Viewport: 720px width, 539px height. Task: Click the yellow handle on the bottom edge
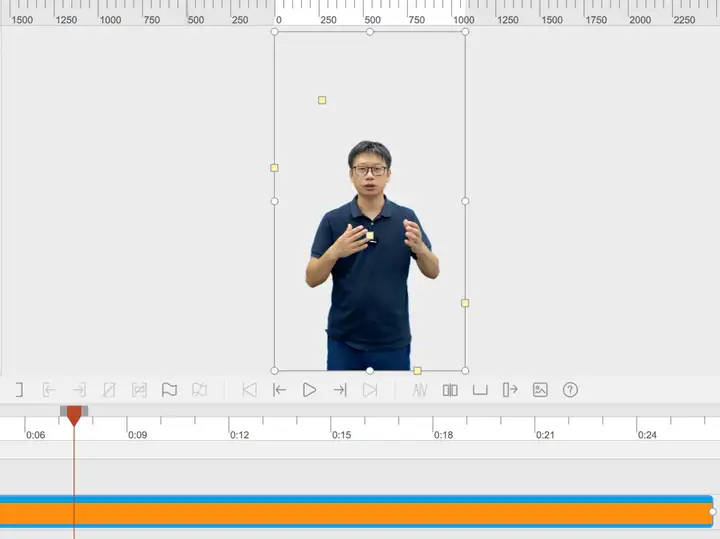point(417,371)
